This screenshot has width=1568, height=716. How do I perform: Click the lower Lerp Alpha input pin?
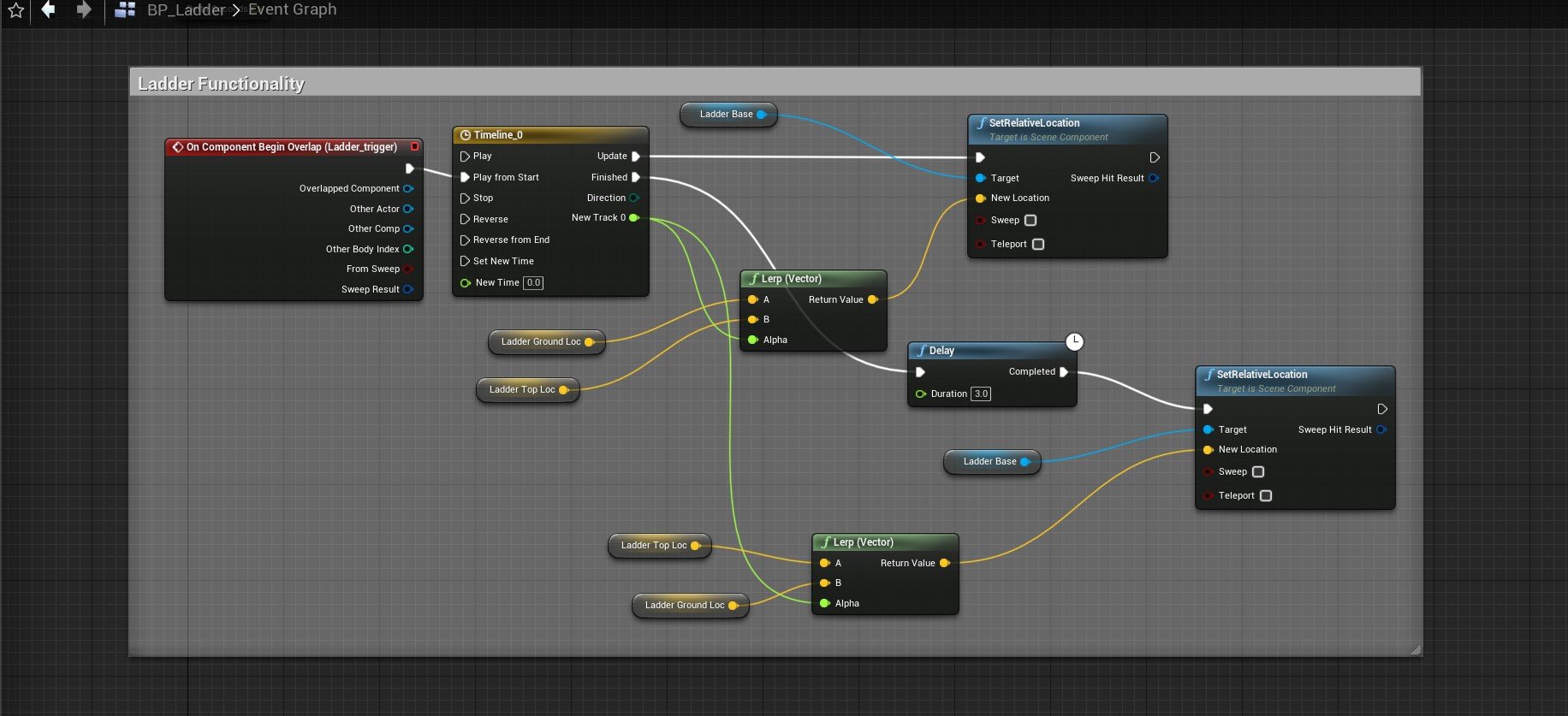825,603
